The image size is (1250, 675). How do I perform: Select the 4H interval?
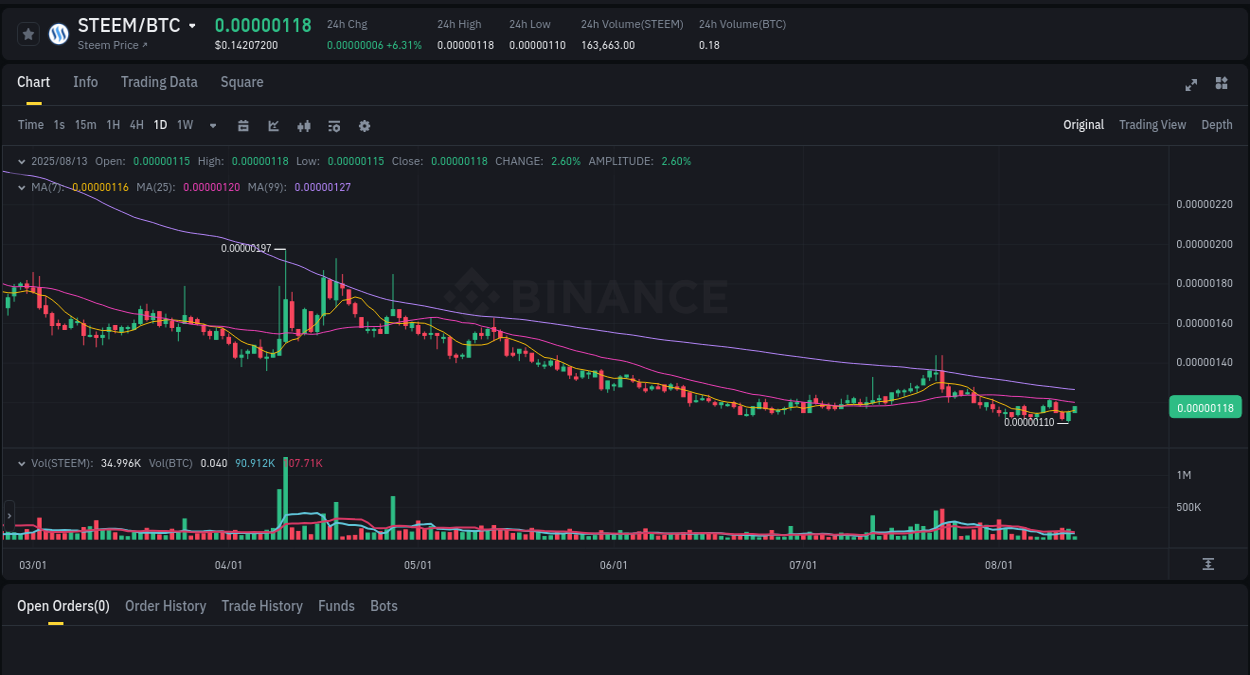tap(136, 125)
